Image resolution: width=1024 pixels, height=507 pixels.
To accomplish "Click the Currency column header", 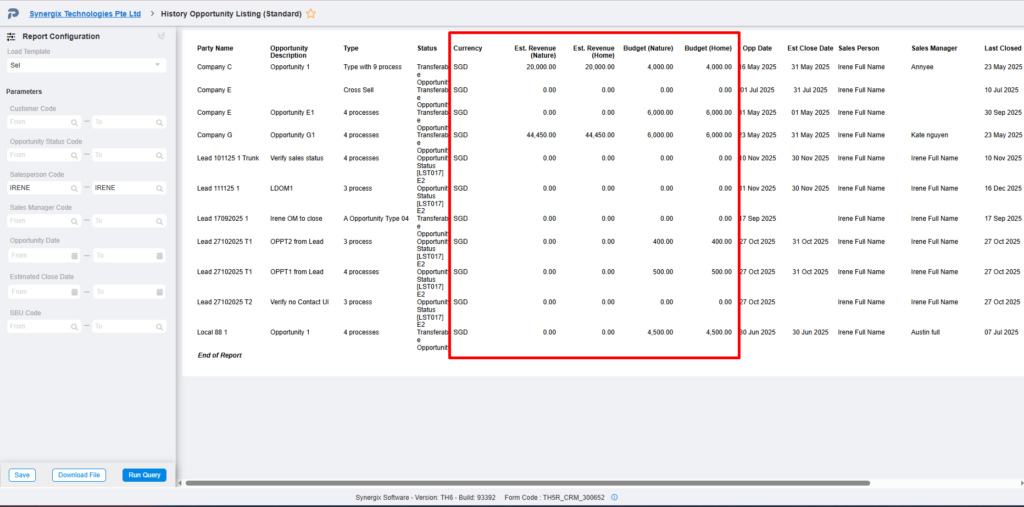I will (x=468, y=48).
